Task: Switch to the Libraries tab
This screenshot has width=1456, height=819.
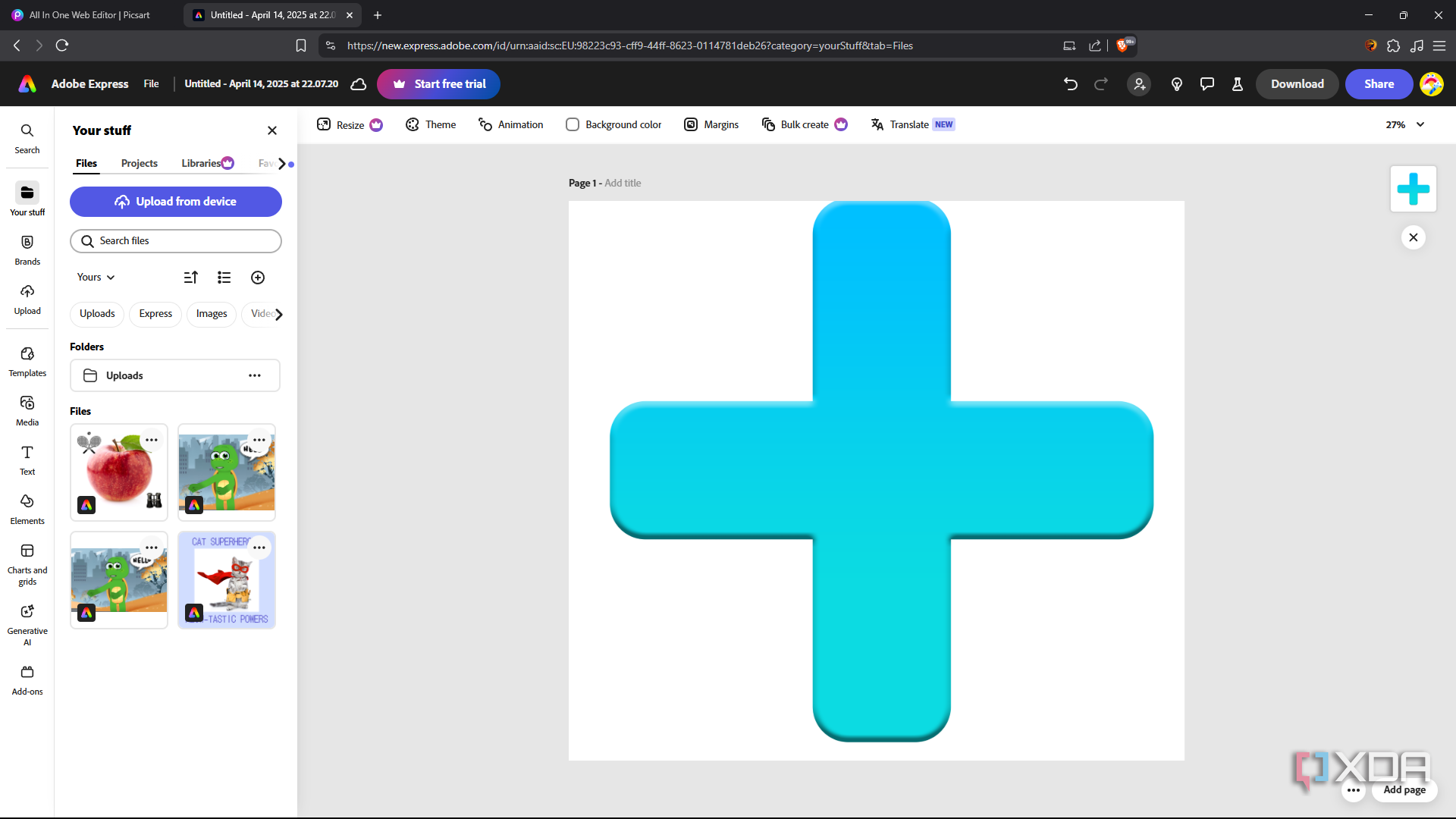Action: coord(207,164)
